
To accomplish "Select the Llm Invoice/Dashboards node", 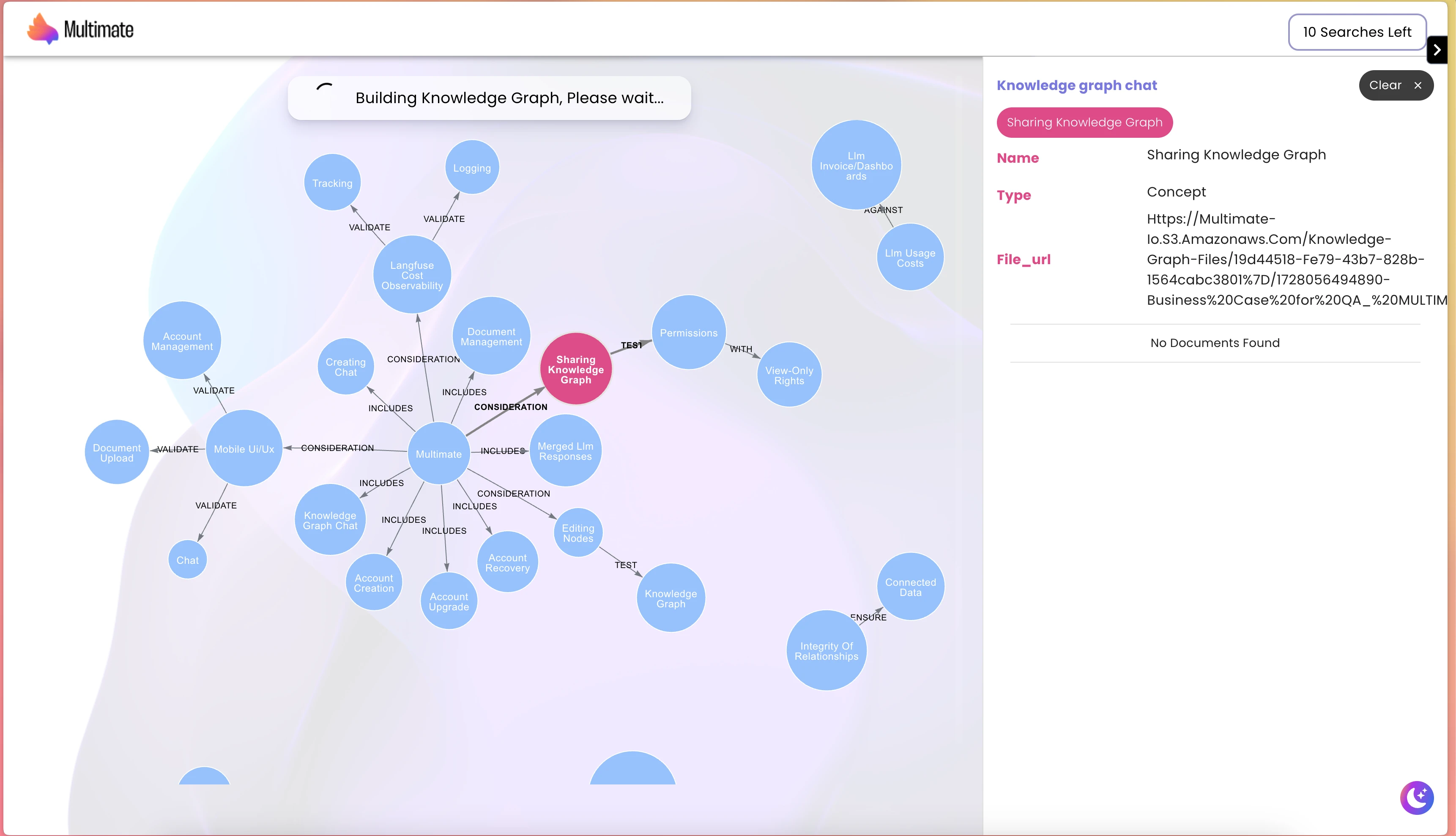I will point(857,165).
